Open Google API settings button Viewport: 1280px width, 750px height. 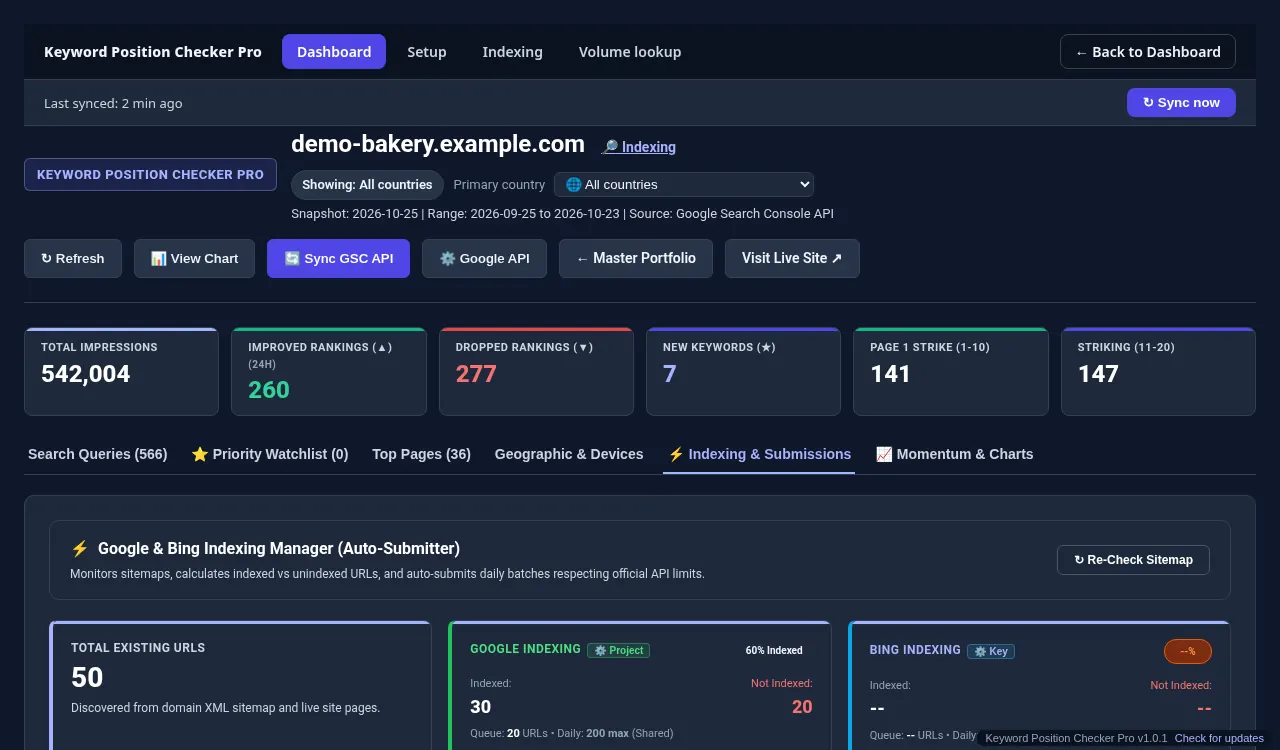coord(484,258)
